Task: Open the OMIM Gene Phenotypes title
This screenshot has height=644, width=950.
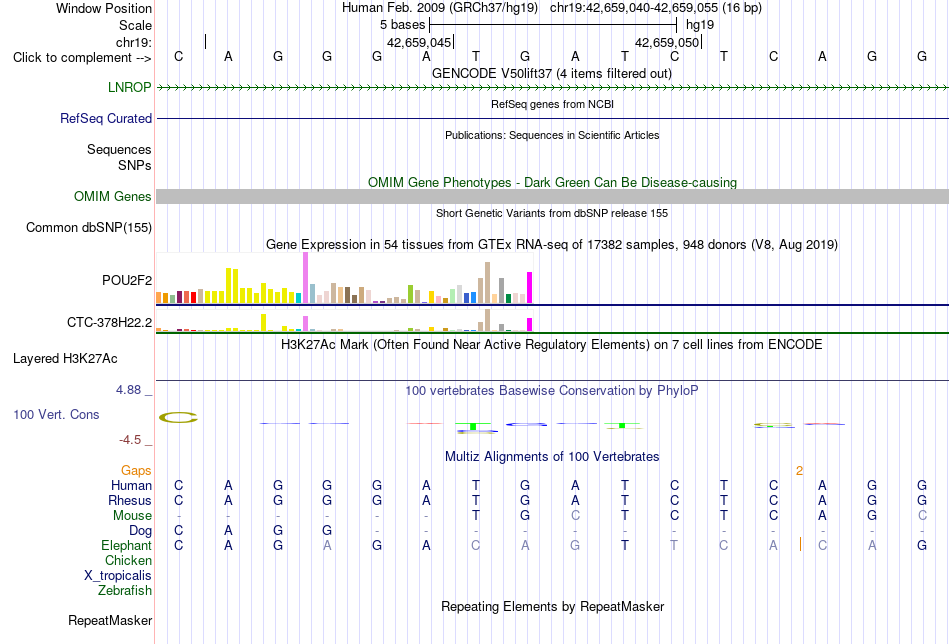Action: point(553,182)
